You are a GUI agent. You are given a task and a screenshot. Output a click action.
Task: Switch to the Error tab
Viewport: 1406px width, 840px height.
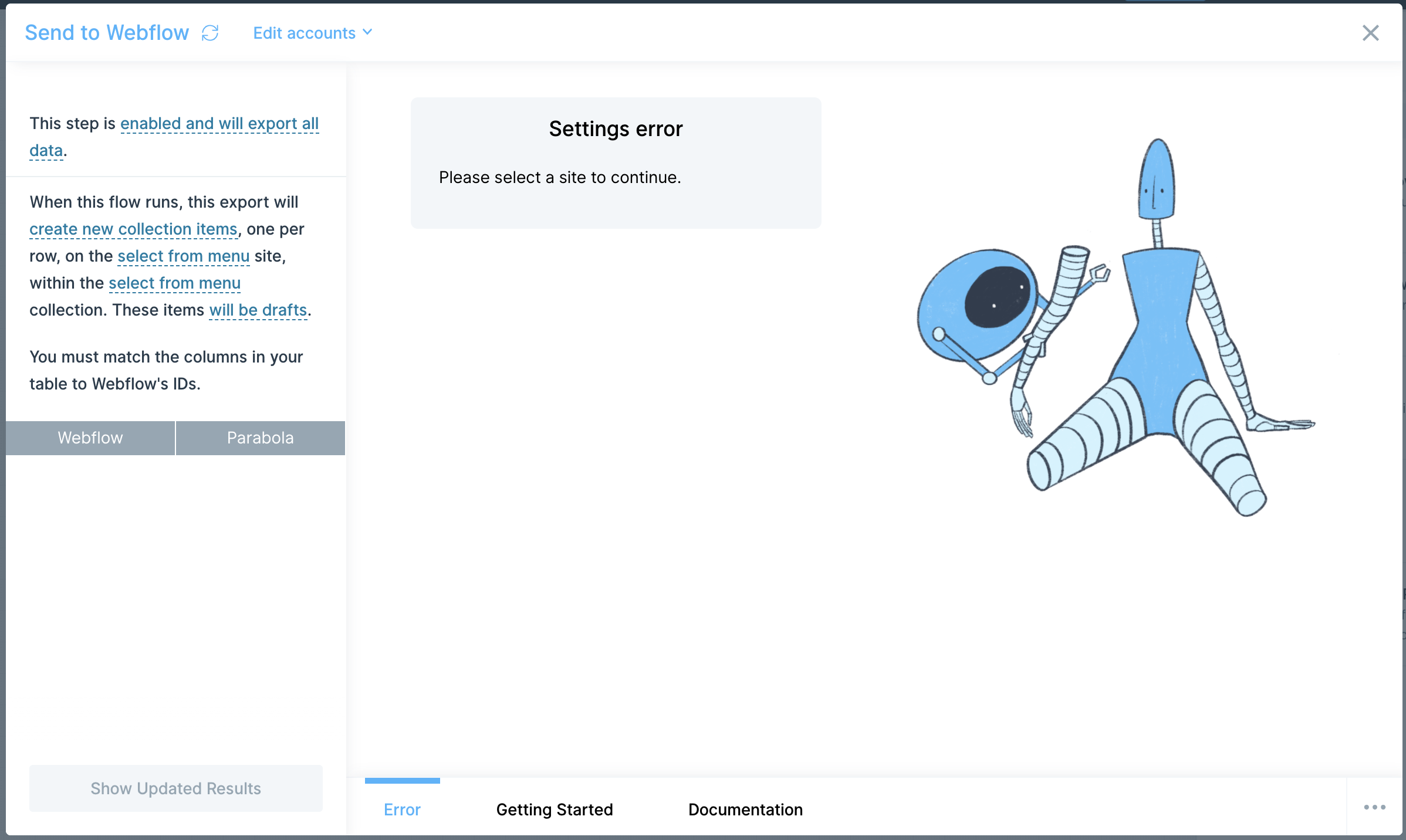pyautogui.click(x=402, y=809)
